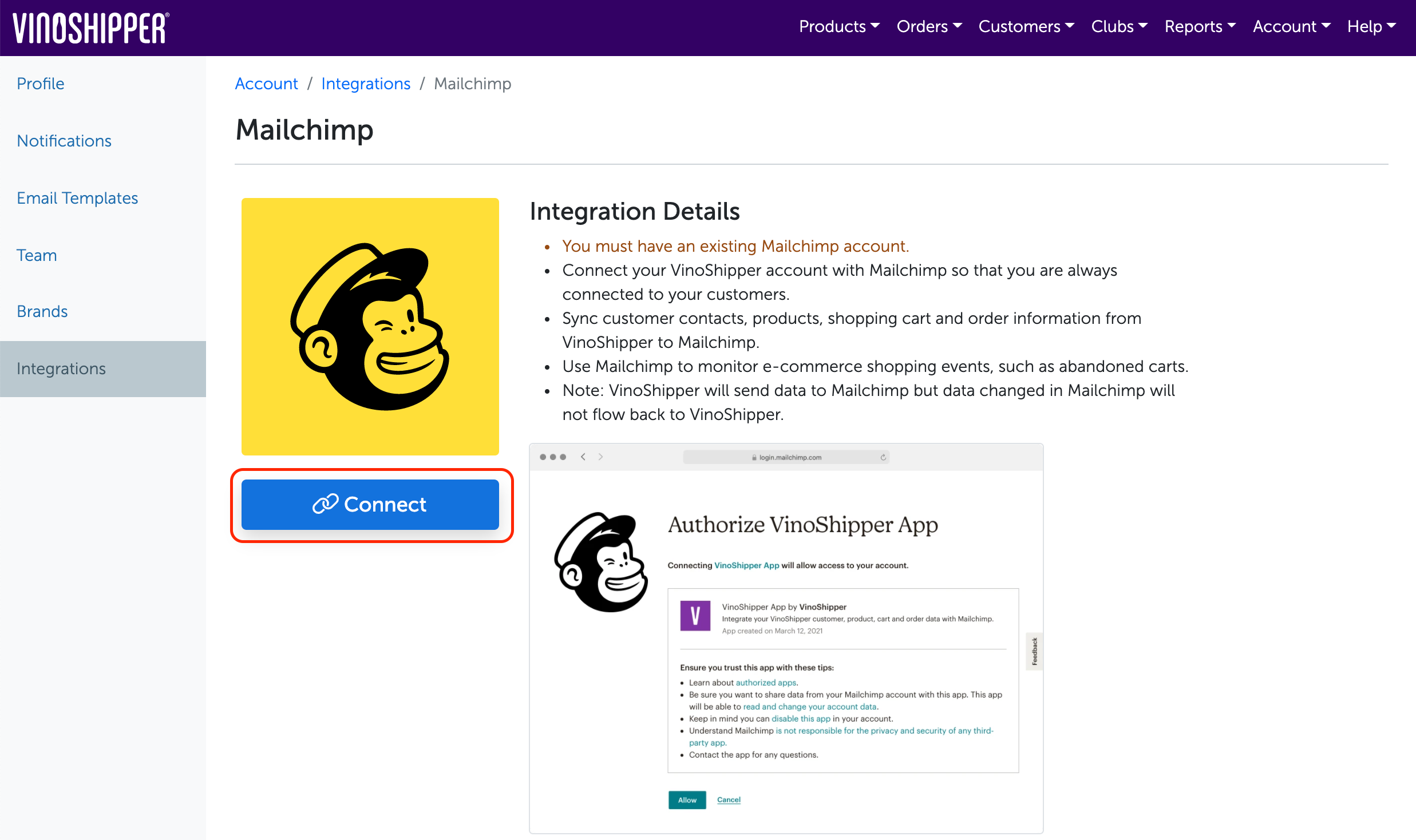Open the Orders dropdown menu
1416x840 pixels.
coord(928,26)
